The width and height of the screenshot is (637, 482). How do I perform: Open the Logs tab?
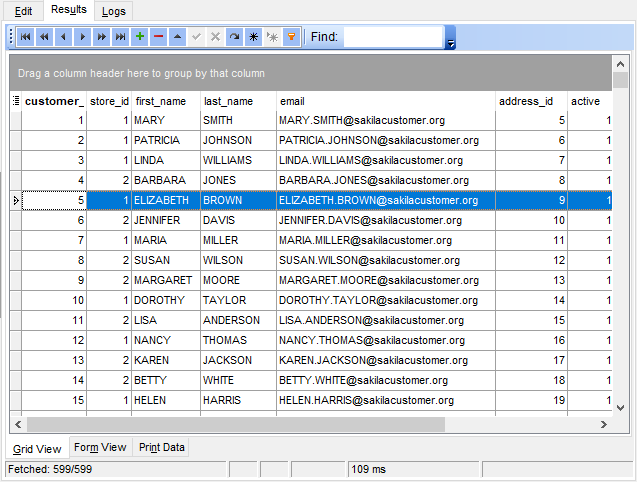[114, 11]
